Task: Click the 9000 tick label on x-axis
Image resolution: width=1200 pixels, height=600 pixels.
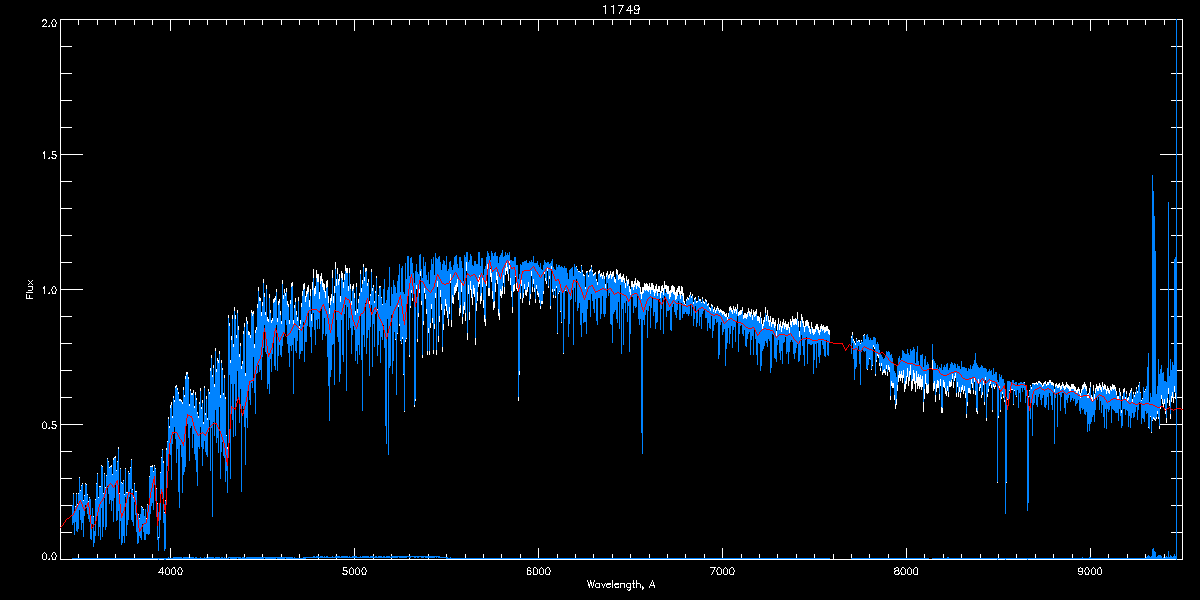Action: (x=1090, y=571)
